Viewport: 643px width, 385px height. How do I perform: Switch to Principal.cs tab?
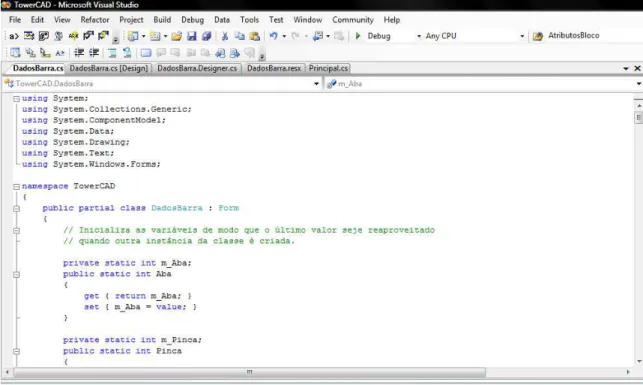coord(328,68)
